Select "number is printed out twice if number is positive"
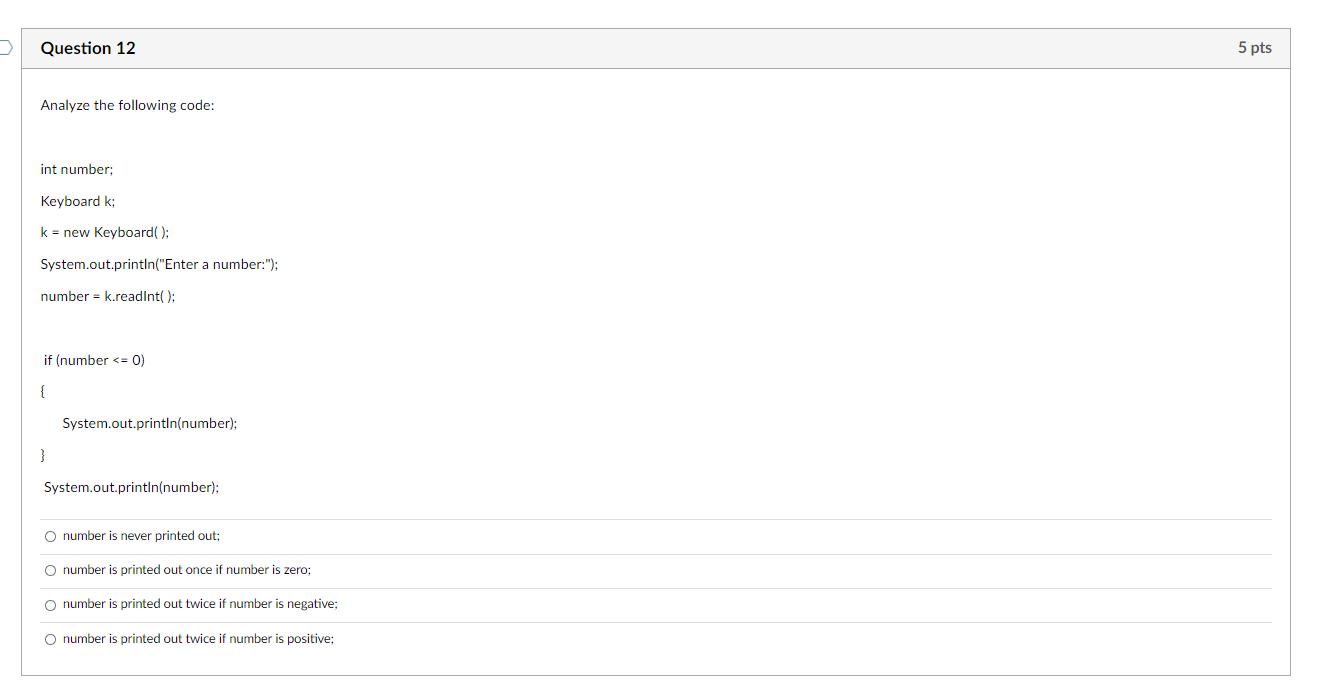Image resolution: width=1342 pixels, height=695 pixels. [x=50, y=638]
